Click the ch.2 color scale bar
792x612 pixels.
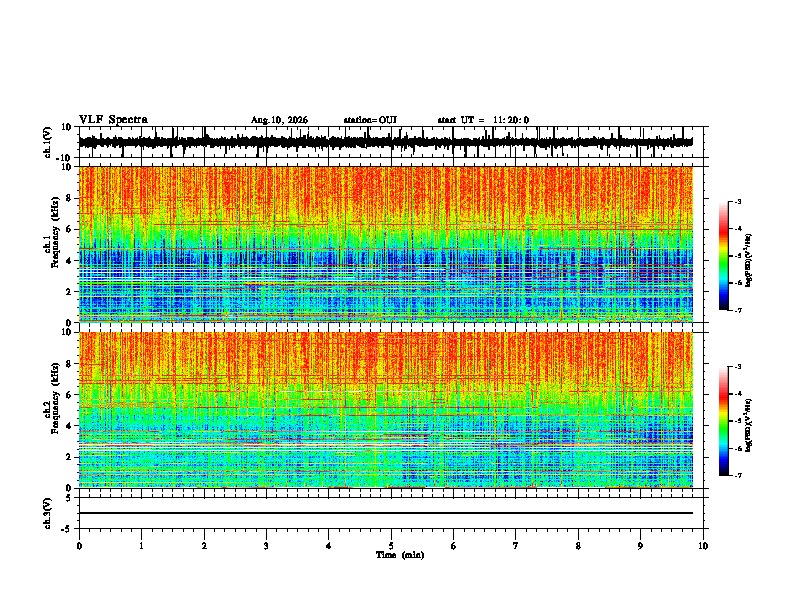[x=723, y=421]
